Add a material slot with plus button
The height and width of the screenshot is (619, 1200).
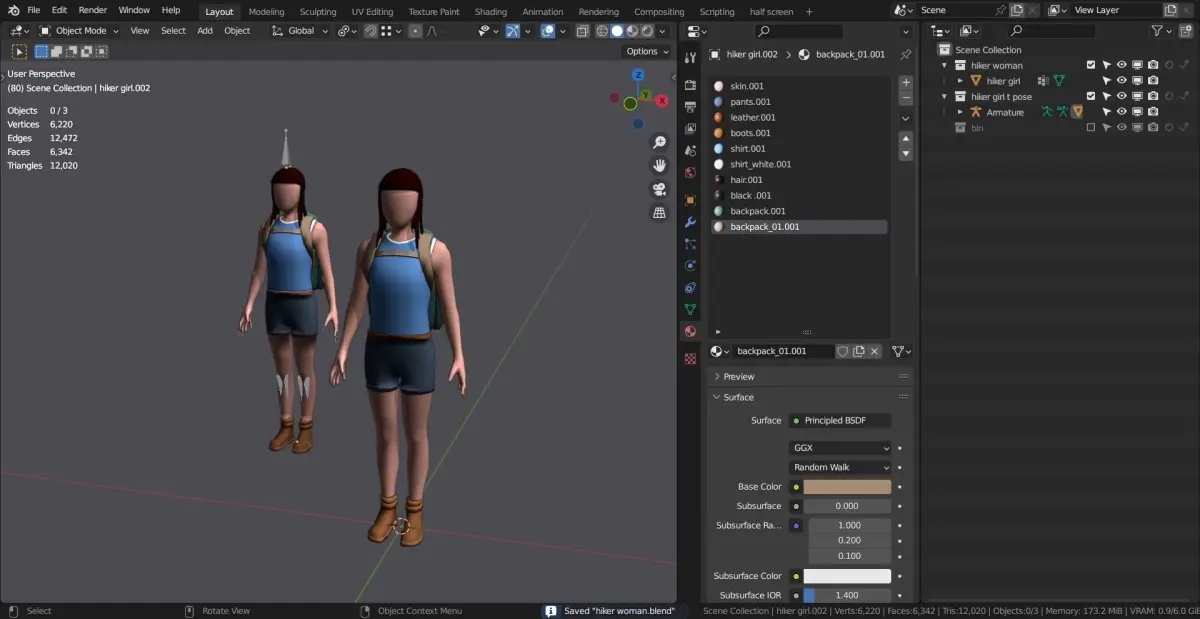(x=906, y=82)
